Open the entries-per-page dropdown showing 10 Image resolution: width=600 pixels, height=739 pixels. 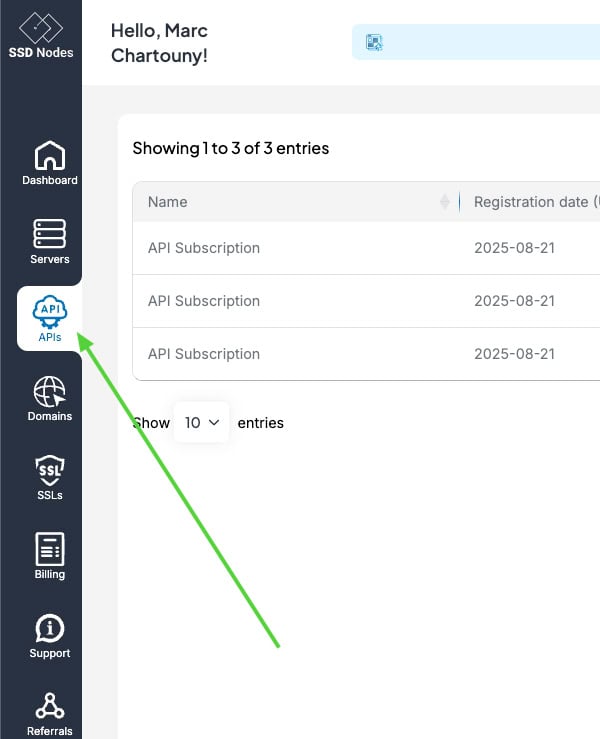coord(201,423)
